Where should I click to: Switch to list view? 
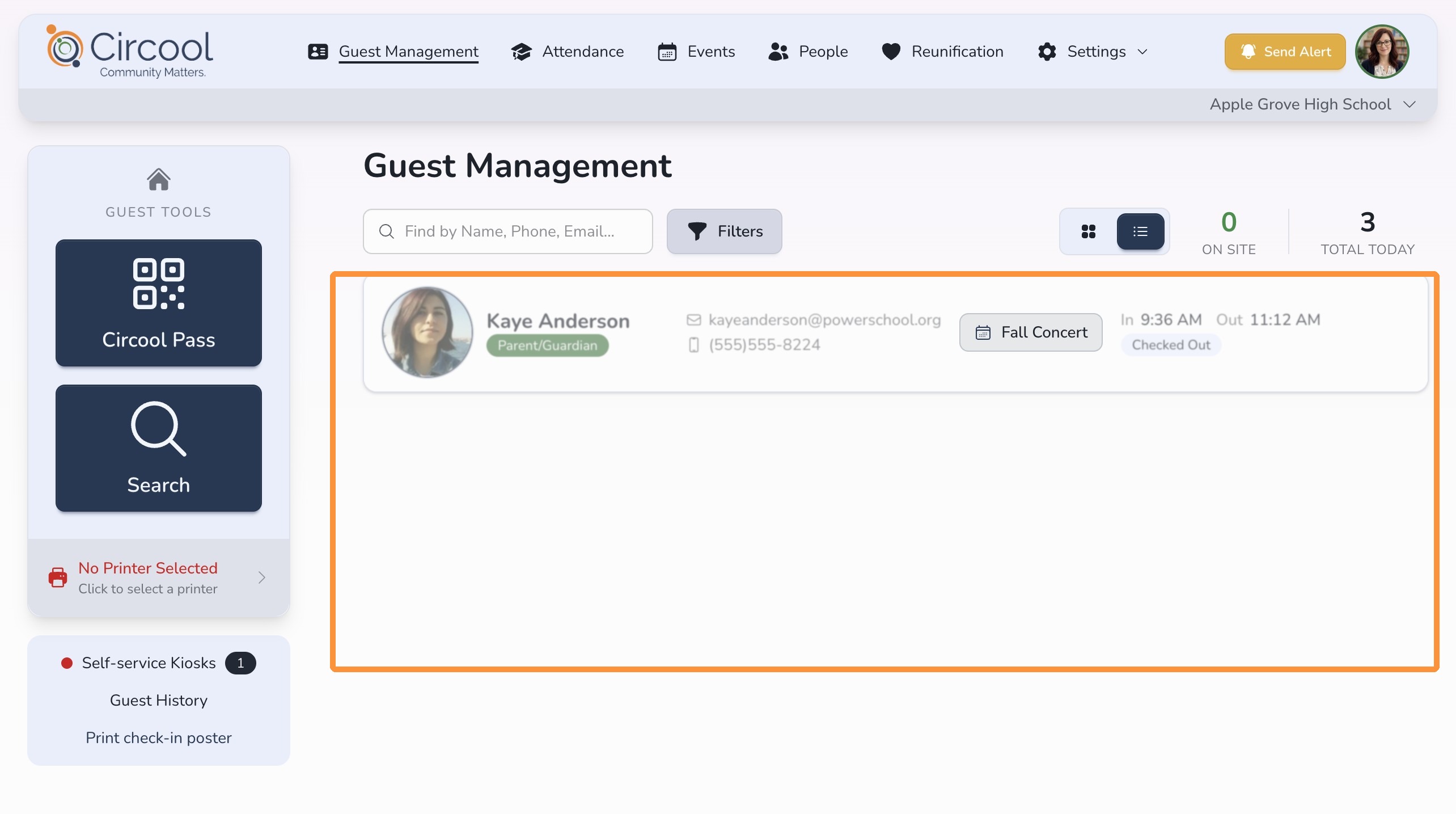pyautogui.click(x=1140, y=231)
